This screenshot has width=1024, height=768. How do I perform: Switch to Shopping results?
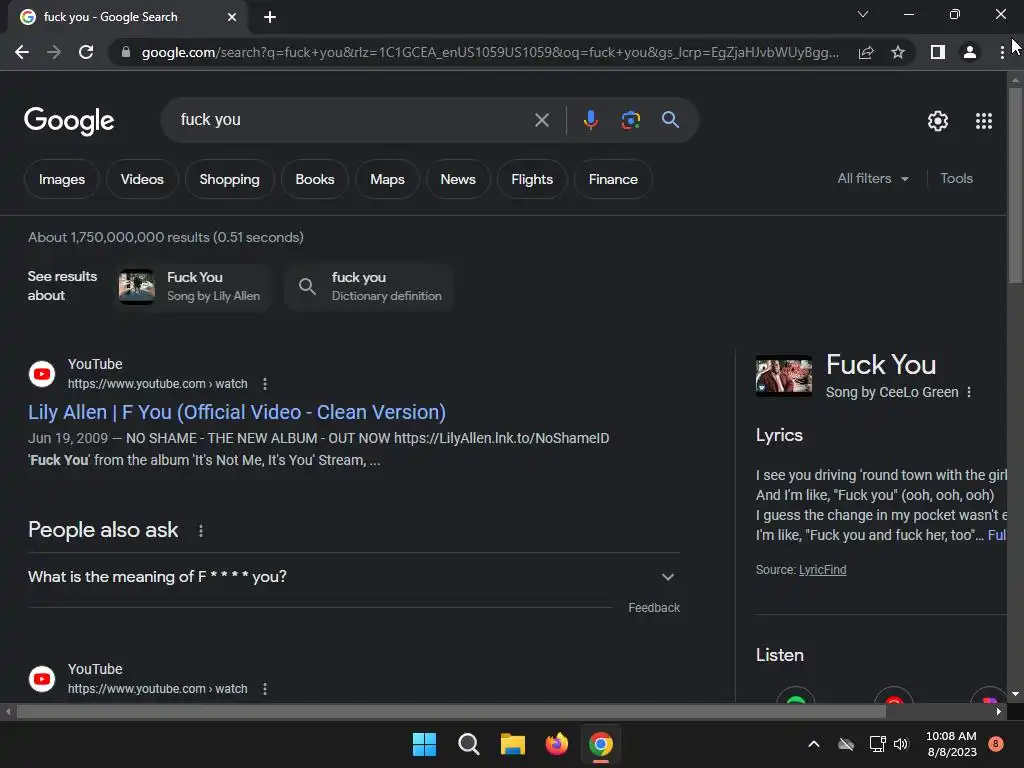point(229,179)
